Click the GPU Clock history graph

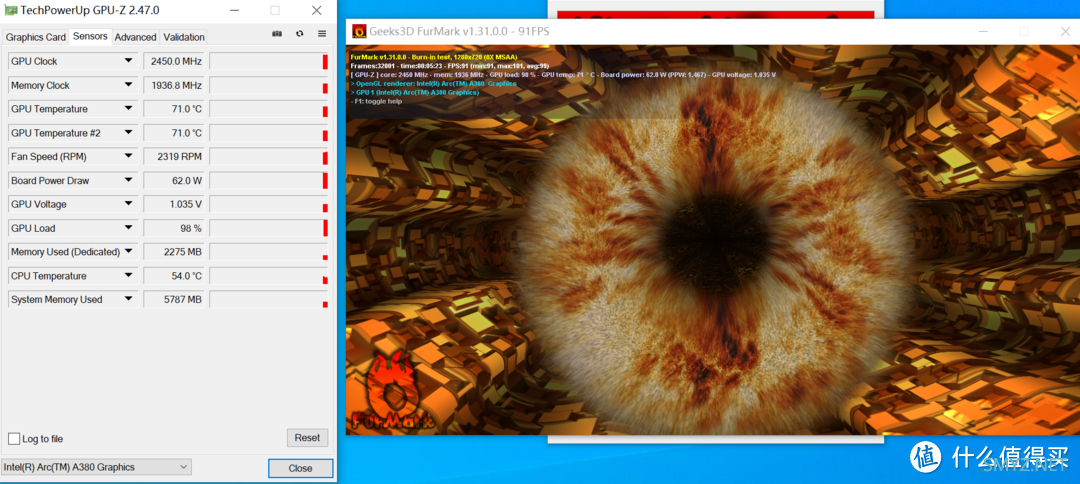click(x=269, y=61)
